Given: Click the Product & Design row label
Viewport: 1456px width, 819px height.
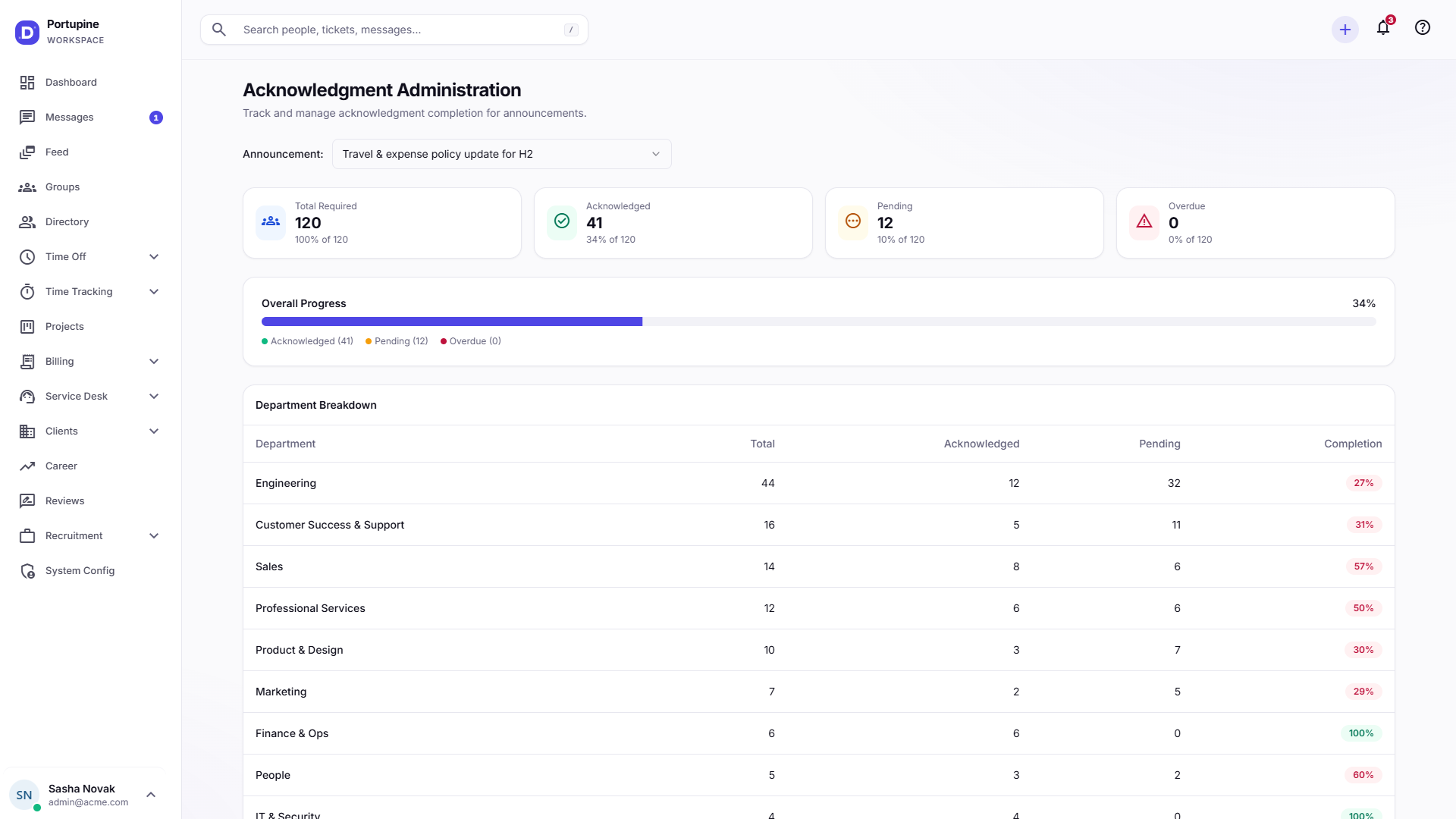Looking at the screenshot, I should (299, 650).
